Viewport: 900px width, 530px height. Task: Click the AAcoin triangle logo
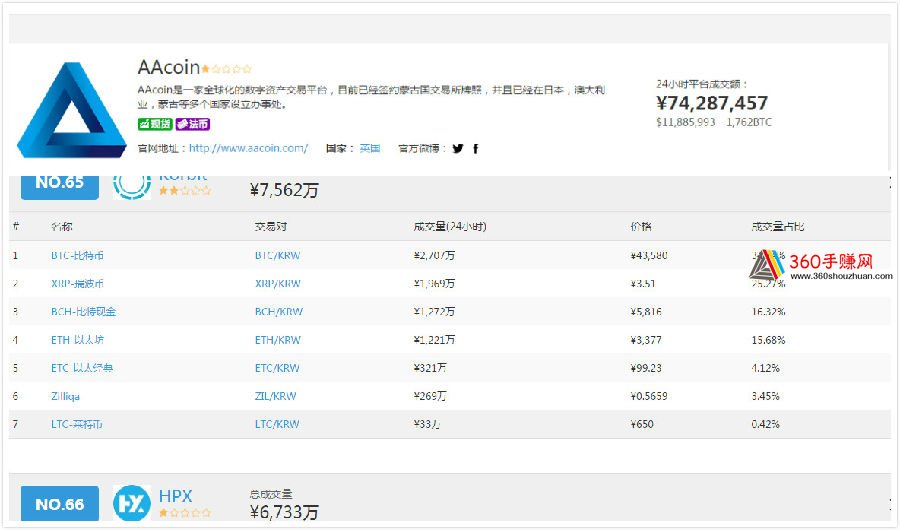(72, 109)
